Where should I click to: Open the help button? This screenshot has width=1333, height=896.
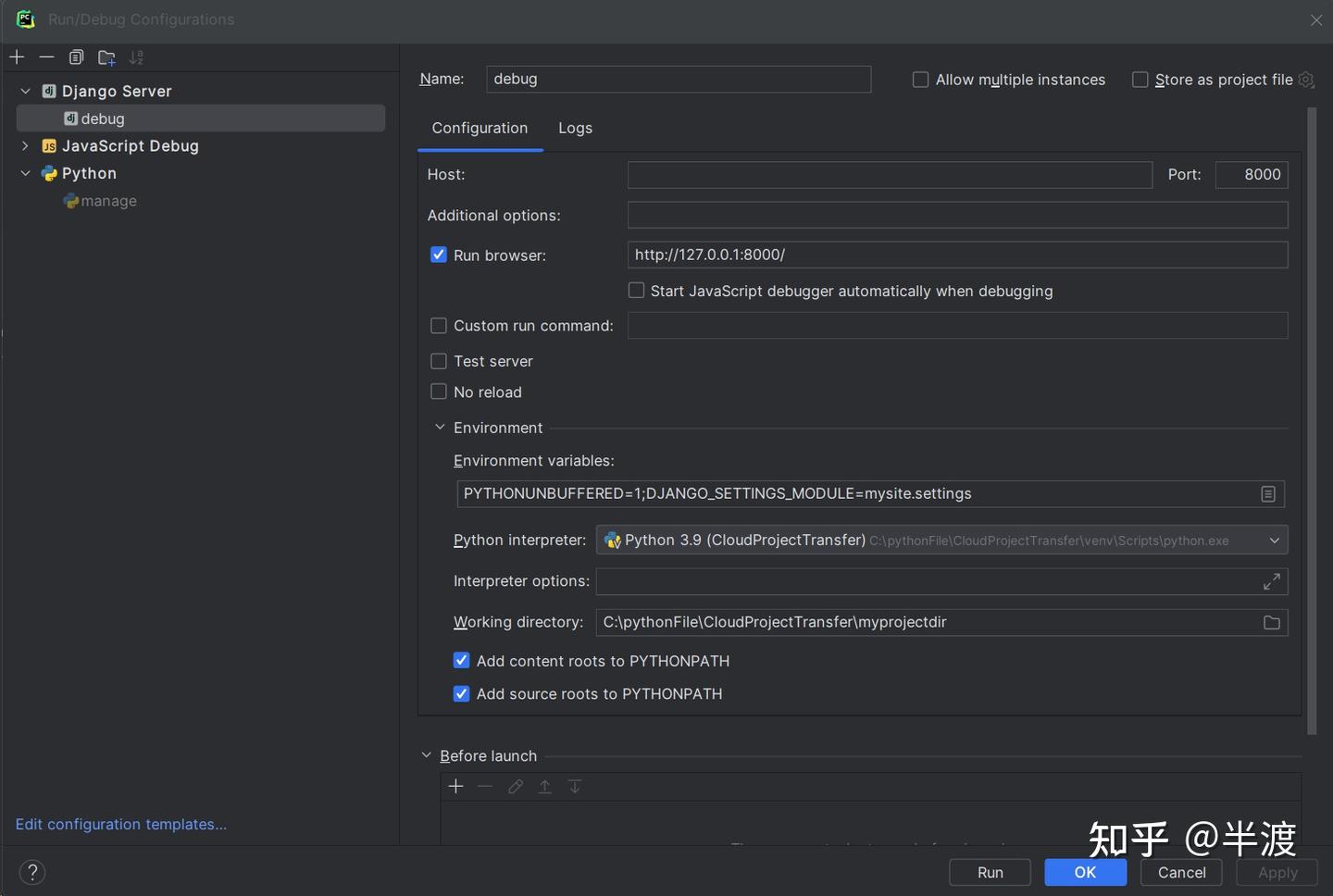31,871
